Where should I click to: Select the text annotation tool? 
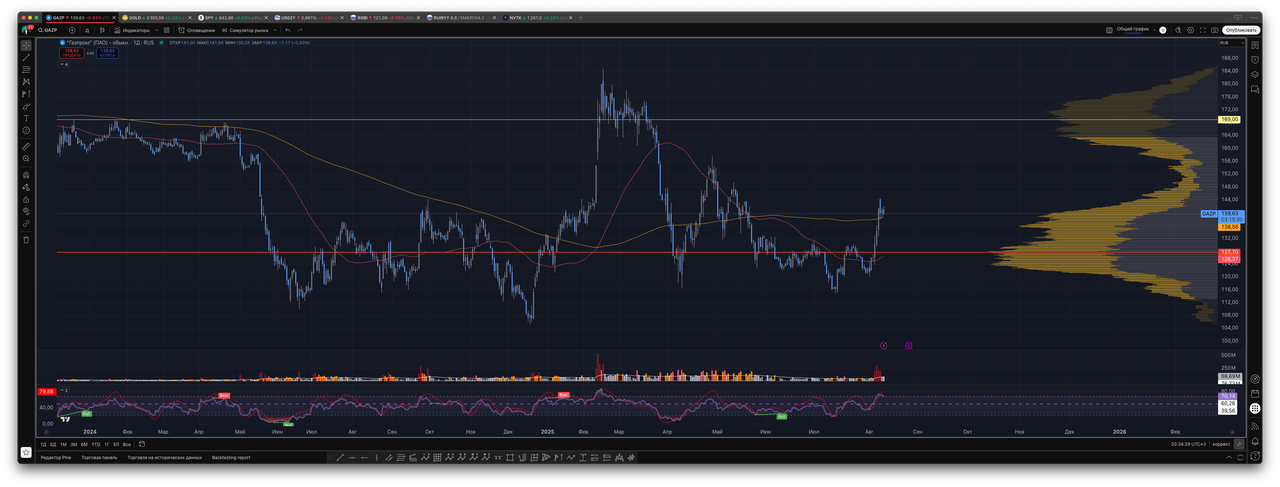(x=26, y=119)
